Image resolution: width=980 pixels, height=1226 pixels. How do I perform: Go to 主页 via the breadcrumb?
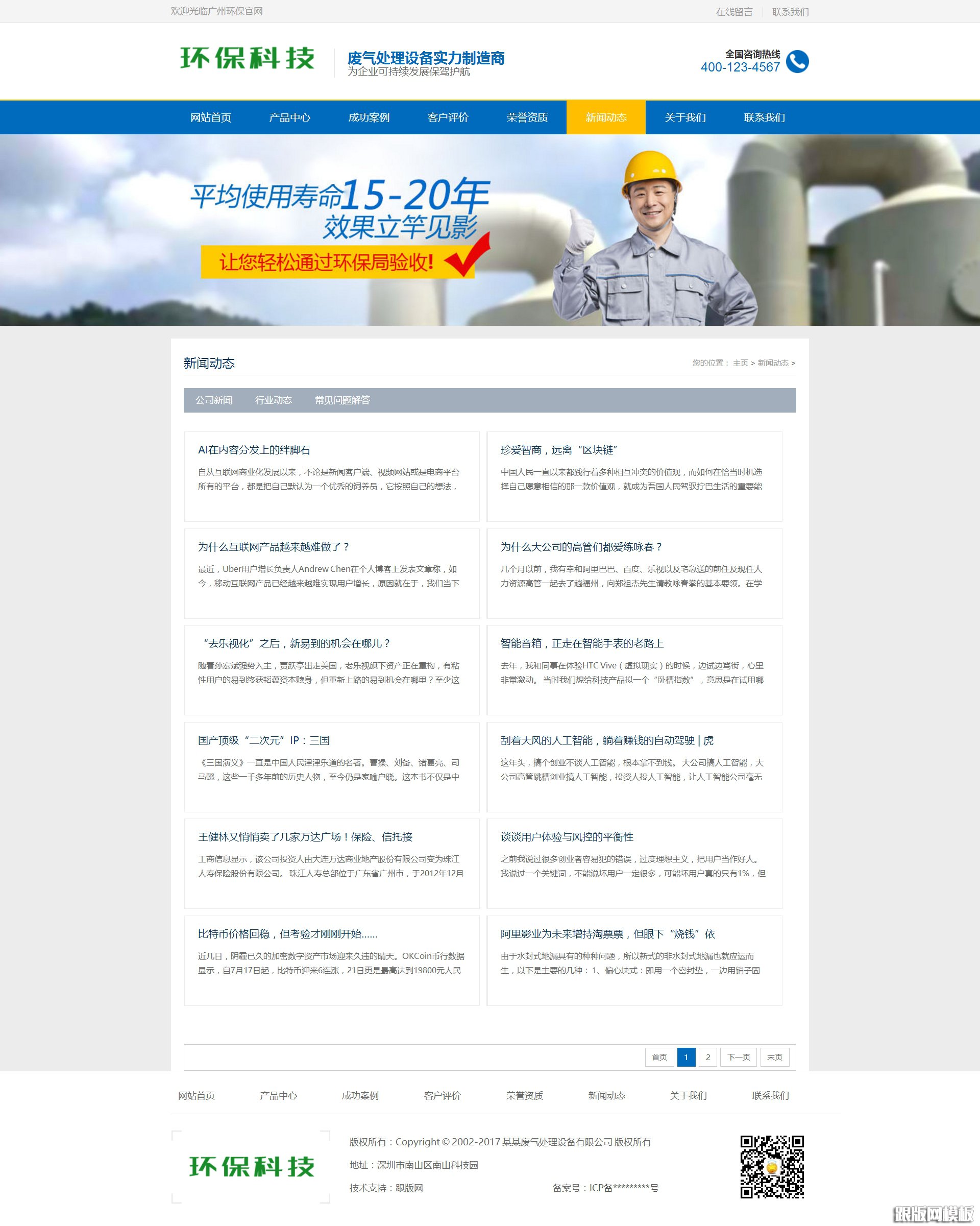[740, 362]
